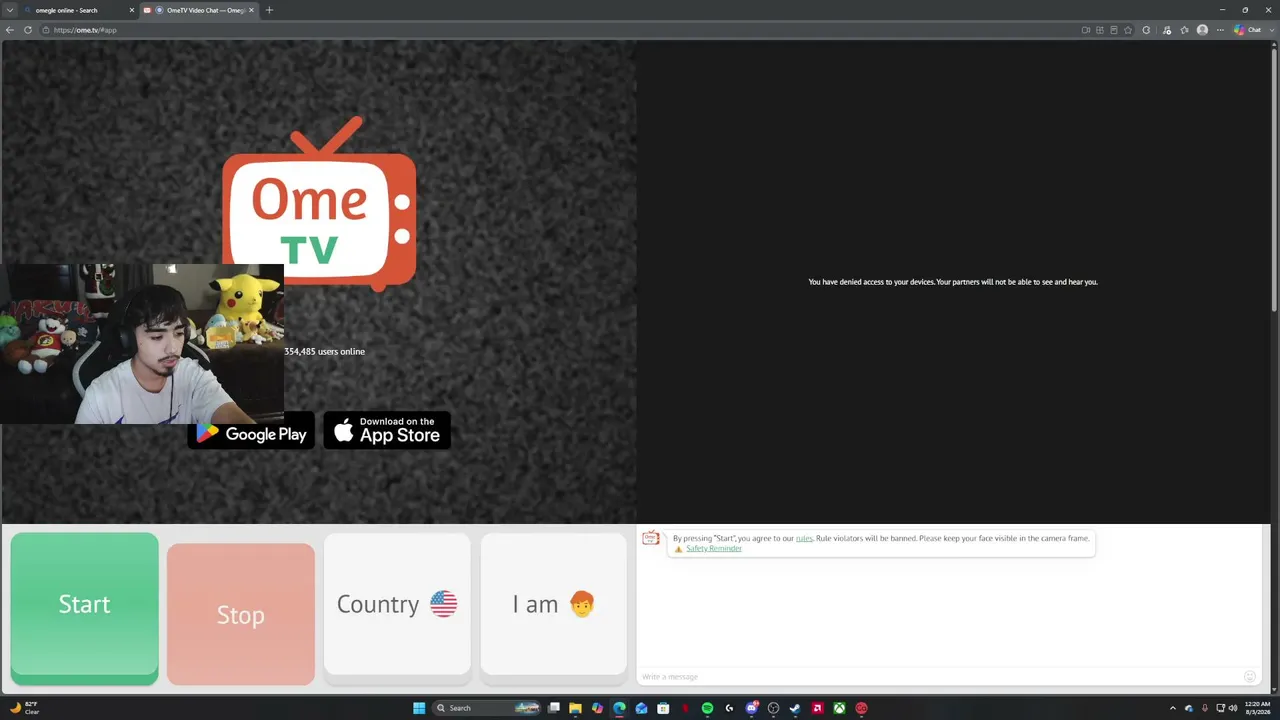Click the red Stop button
The image size is (1280, 720).
pos(241,614)
